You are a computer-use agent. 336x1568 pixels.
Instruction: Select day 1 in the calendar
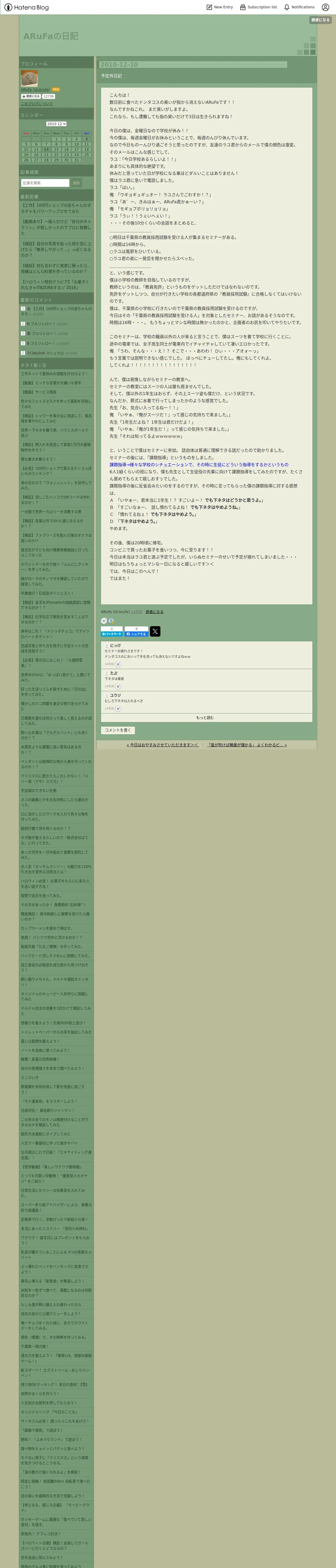[56, 139]
